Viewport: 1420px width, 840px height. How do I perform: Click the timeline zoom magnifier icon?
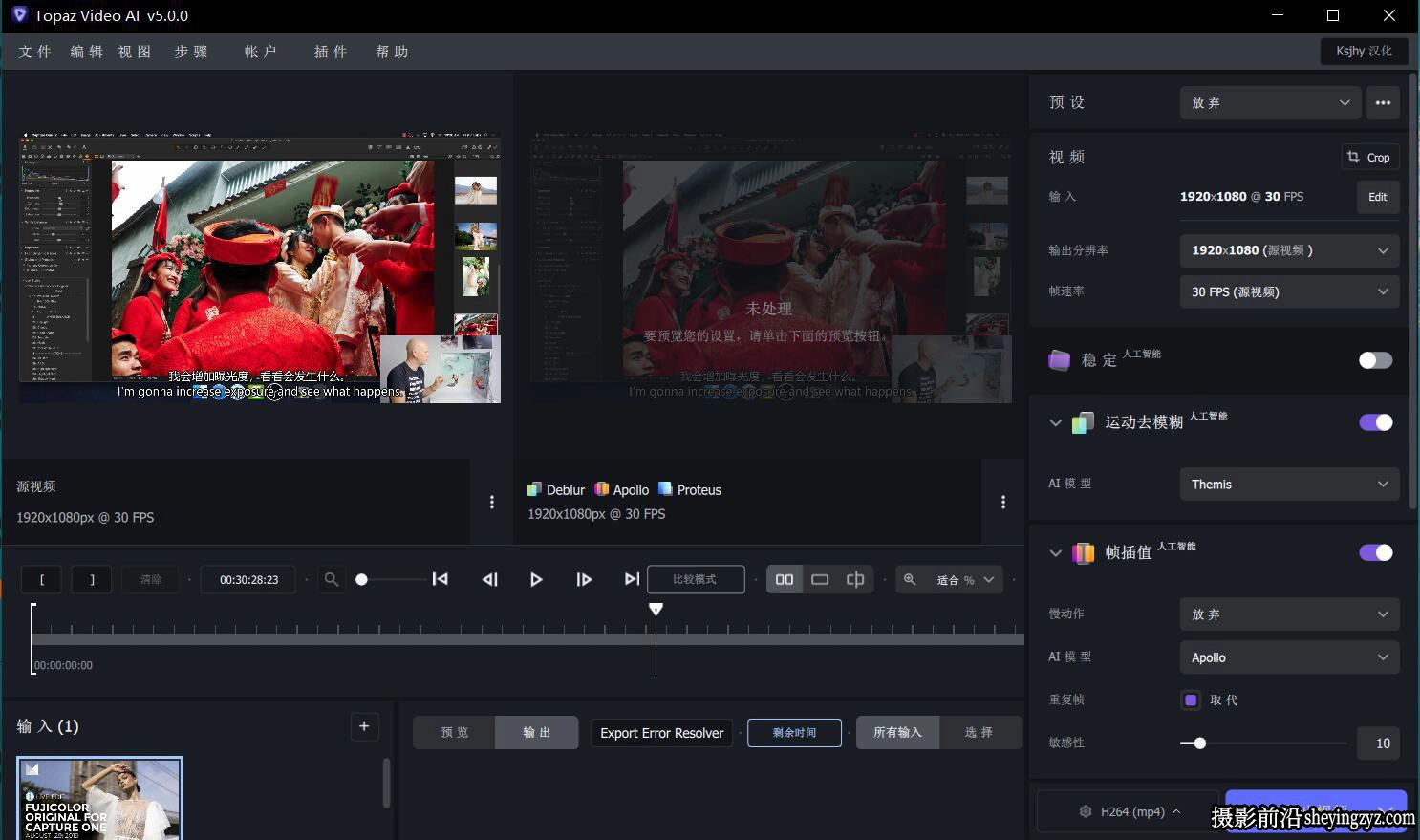331,579
